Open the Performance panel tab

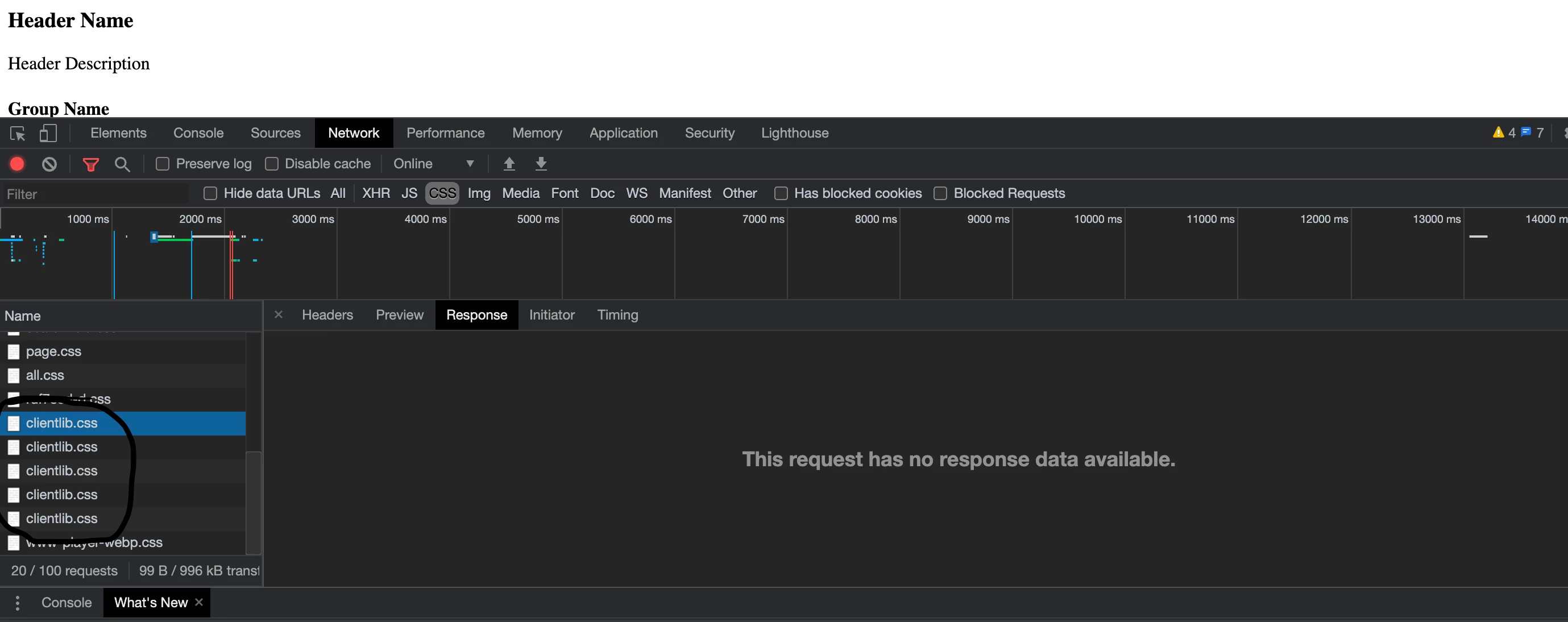[x=445, y=133]
